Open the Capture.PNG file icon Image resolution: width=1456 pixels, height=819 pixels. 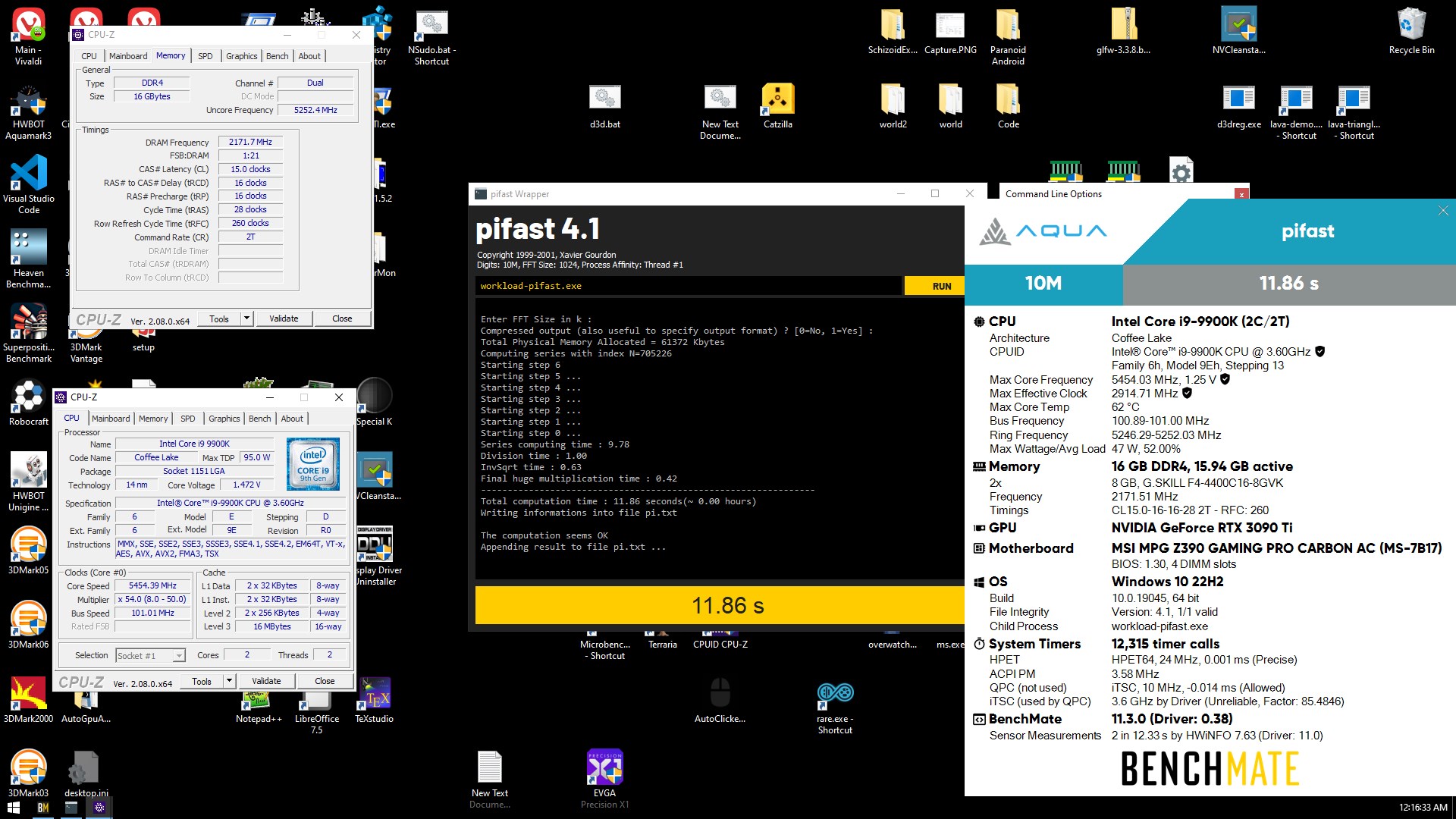pos(950,32)
